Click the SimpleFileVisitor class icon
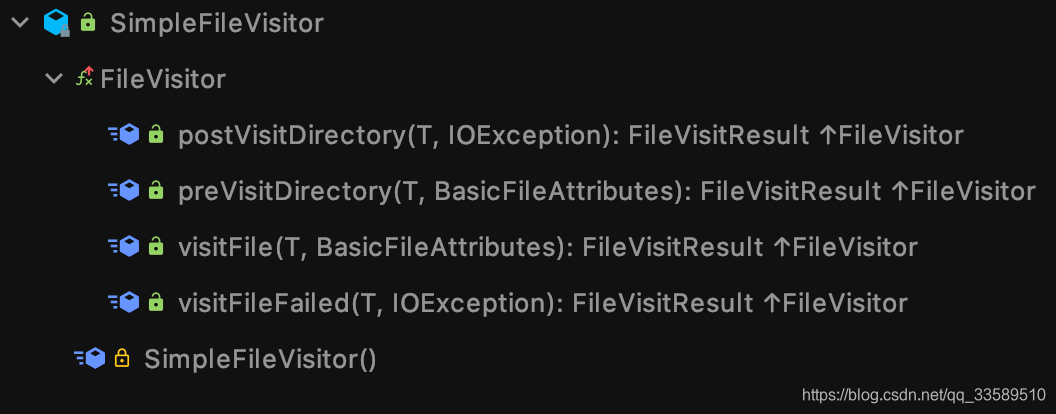Screen dimensions: 1056x414 tap(56, 22)
